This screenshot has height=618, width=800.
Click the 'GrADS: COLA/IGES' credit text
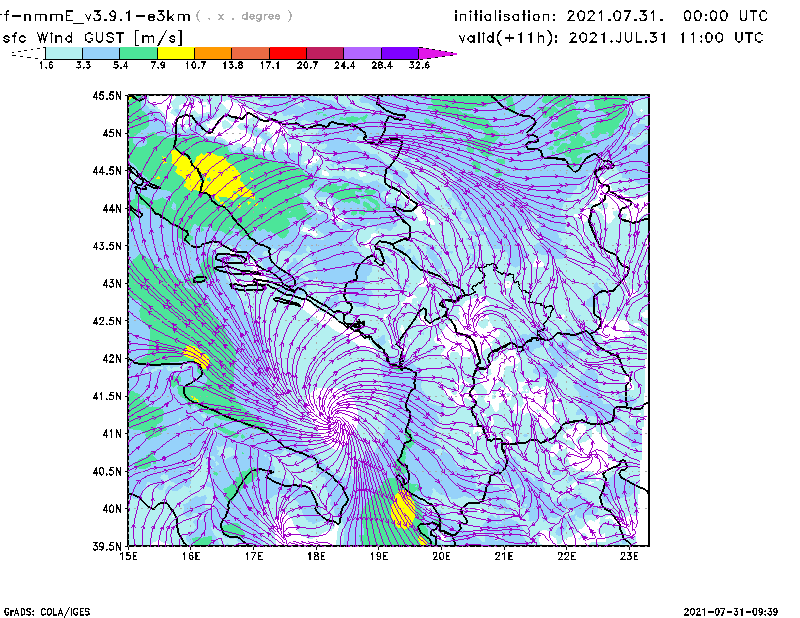[x=47, y=612]
